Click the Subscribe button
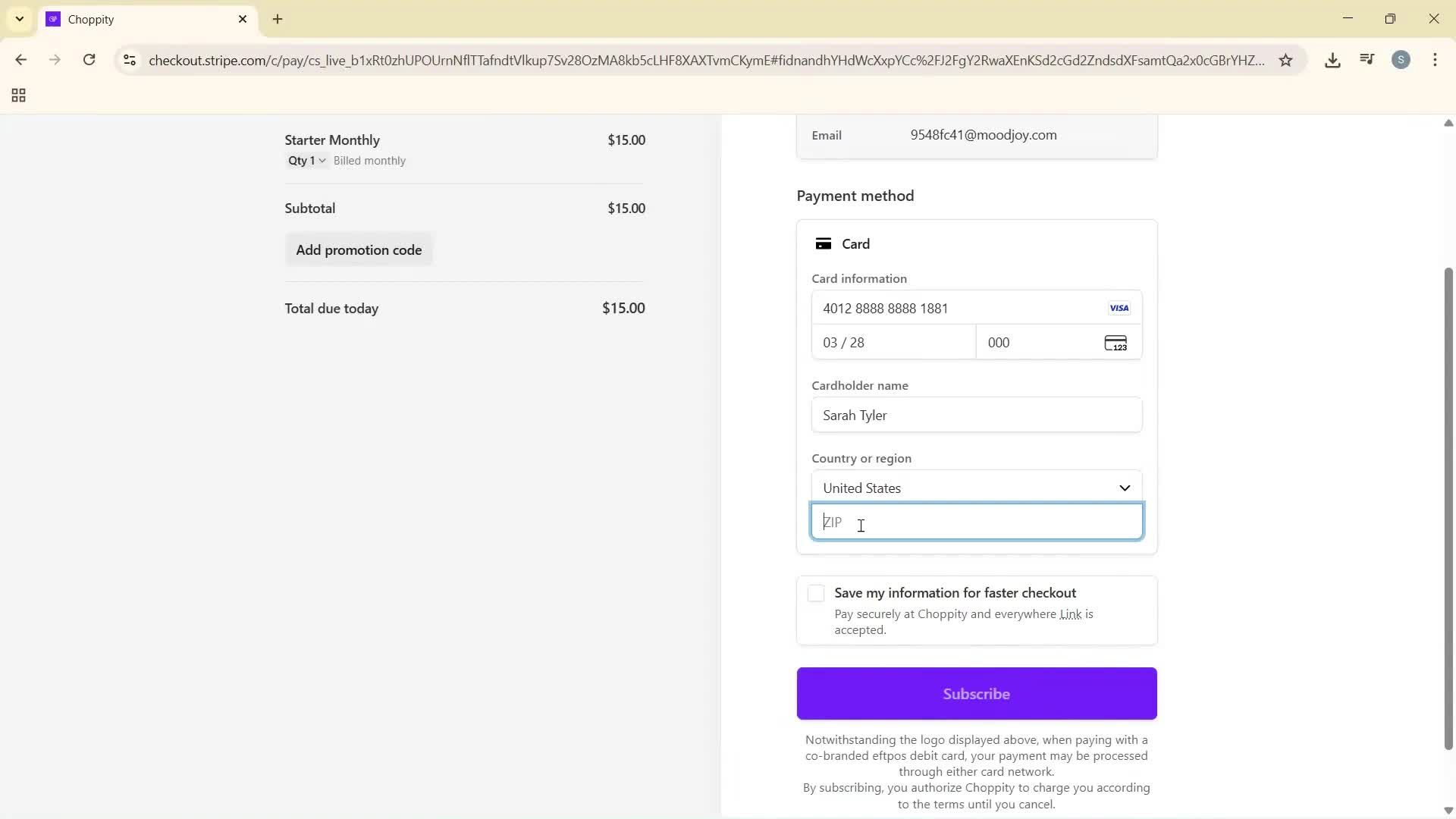This screenshot has width=1456, height=819. 976,693
